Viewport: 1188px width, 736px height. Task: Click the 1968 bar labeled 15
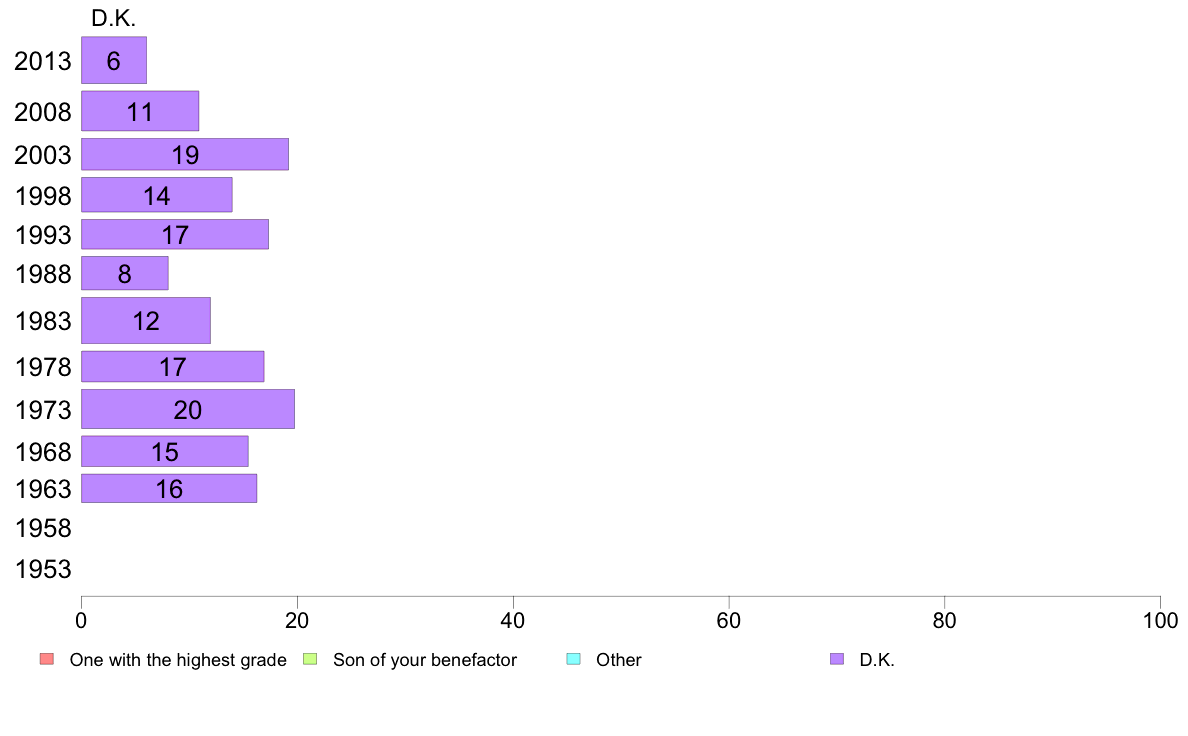click(x=164, y=452)
